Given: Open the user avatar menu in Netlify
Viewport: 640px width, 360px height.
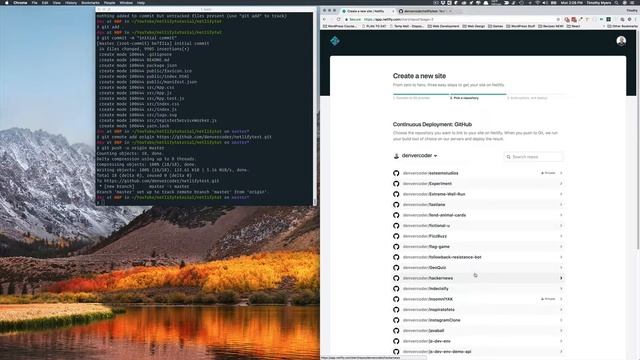Looking at the screenshot, I should coord(621,41).
